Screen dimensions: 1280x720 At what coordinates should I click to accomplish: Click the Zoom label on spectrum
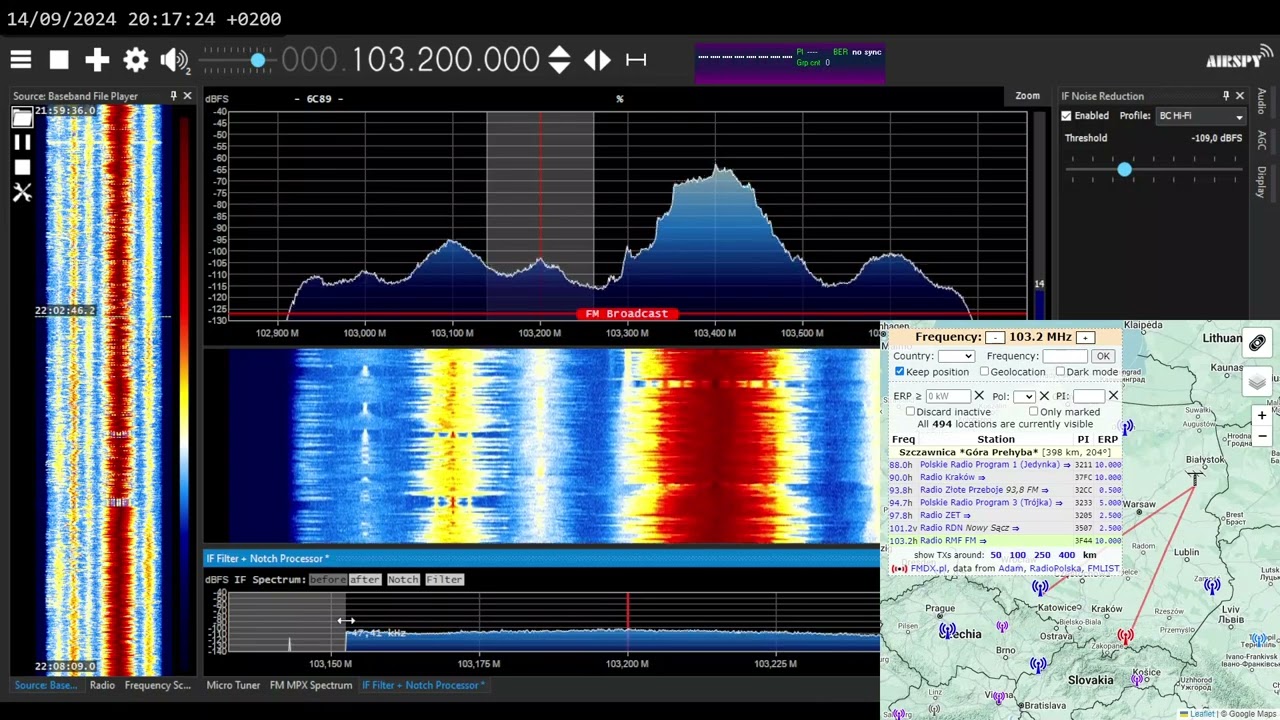(1027, 96)
